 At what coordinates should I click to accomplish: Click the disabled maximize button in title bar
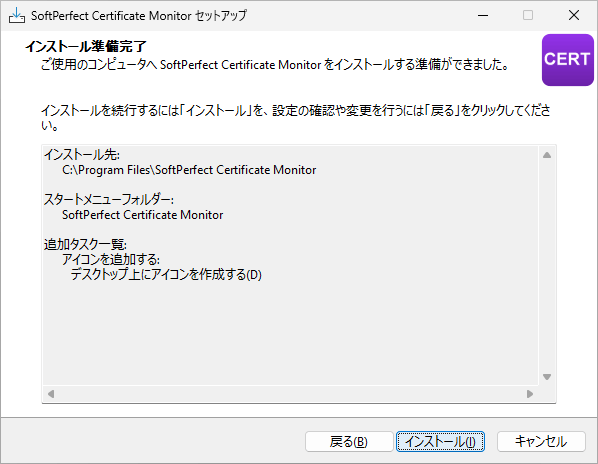point(528,15)
